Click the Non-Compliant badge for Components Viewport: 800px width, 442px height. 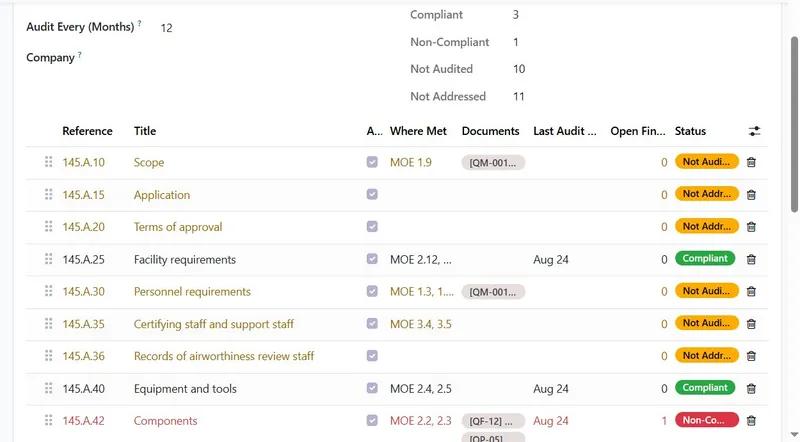[707, 421]
